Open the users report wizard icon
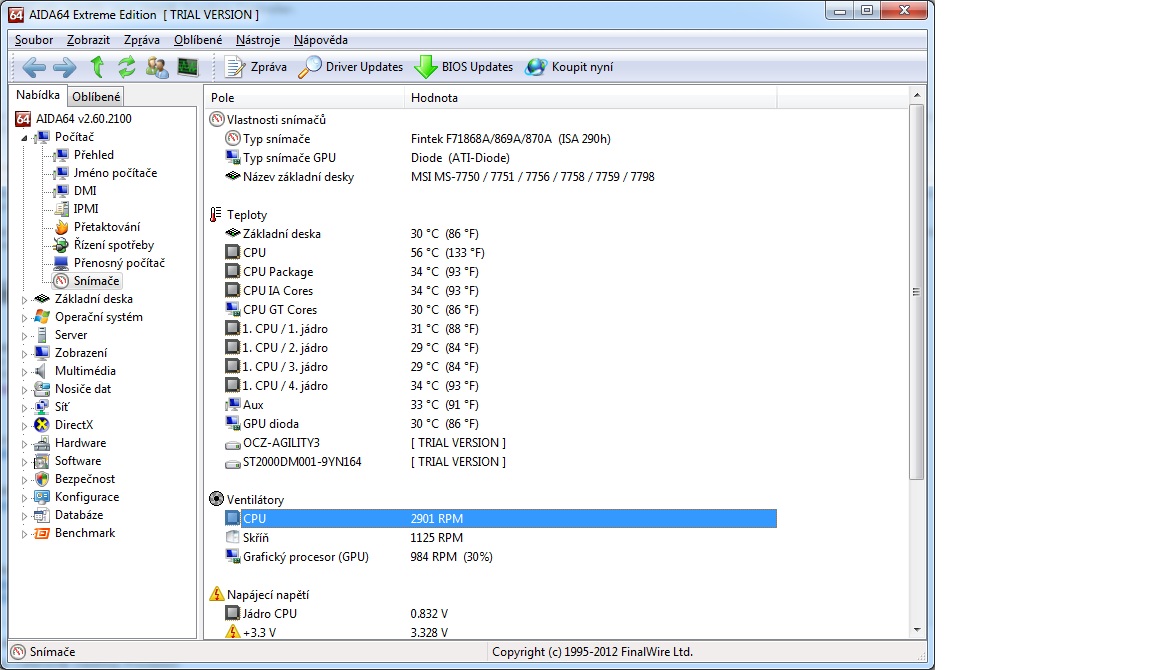1152x670 pixels. pos(156,67)
